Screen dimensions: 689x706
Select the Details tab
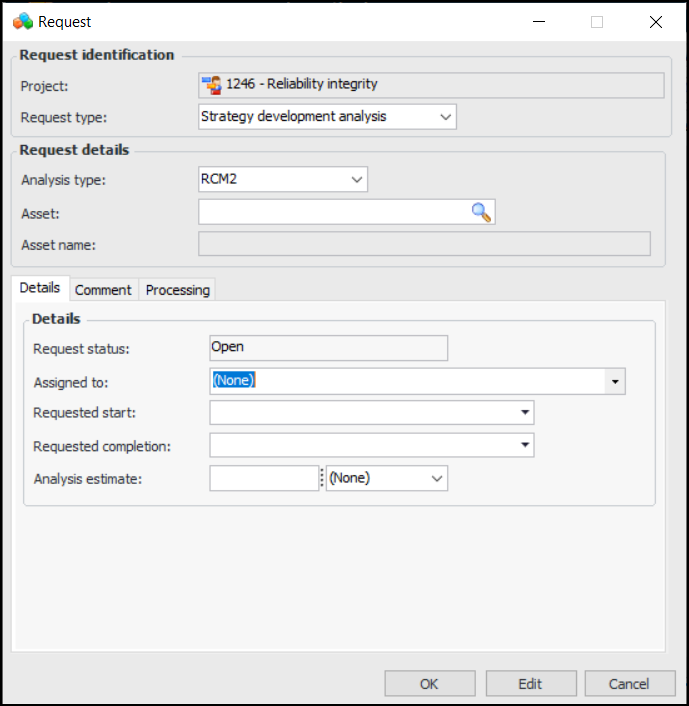[40, 288]
